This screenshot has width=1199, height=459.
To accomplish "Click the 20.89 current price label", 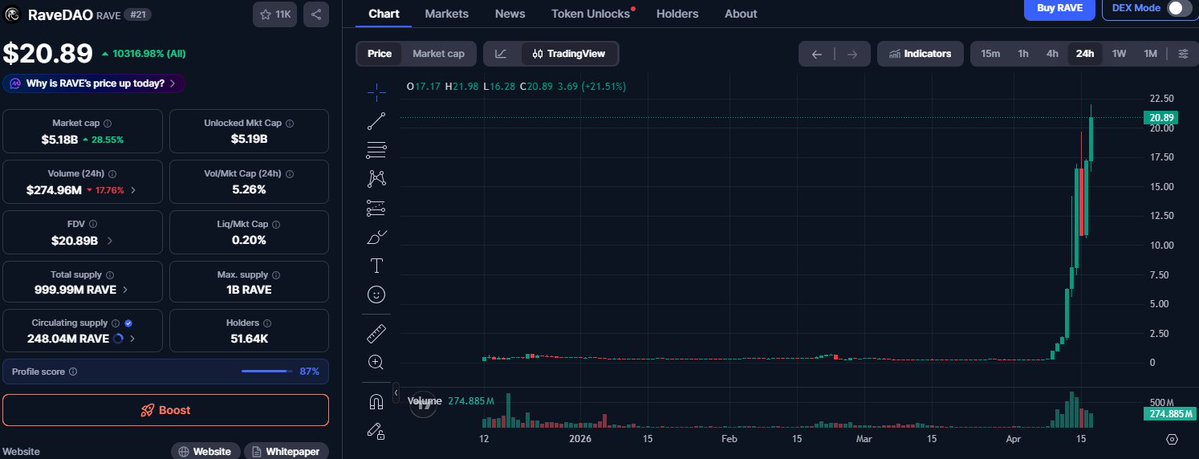I will coord(1162,117).
